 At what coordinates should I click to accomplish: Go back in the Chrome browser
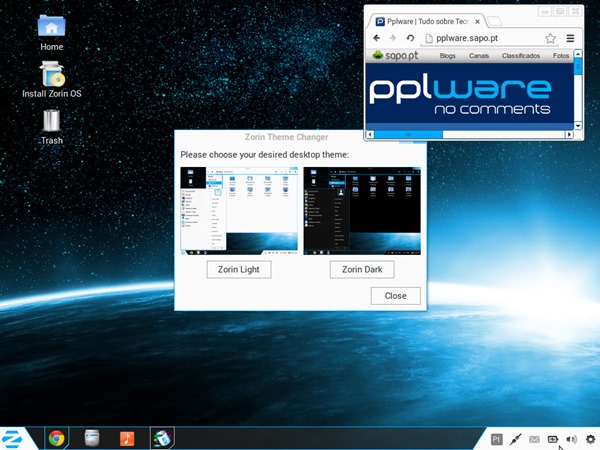pyautogui.click(x=377, y=38)
